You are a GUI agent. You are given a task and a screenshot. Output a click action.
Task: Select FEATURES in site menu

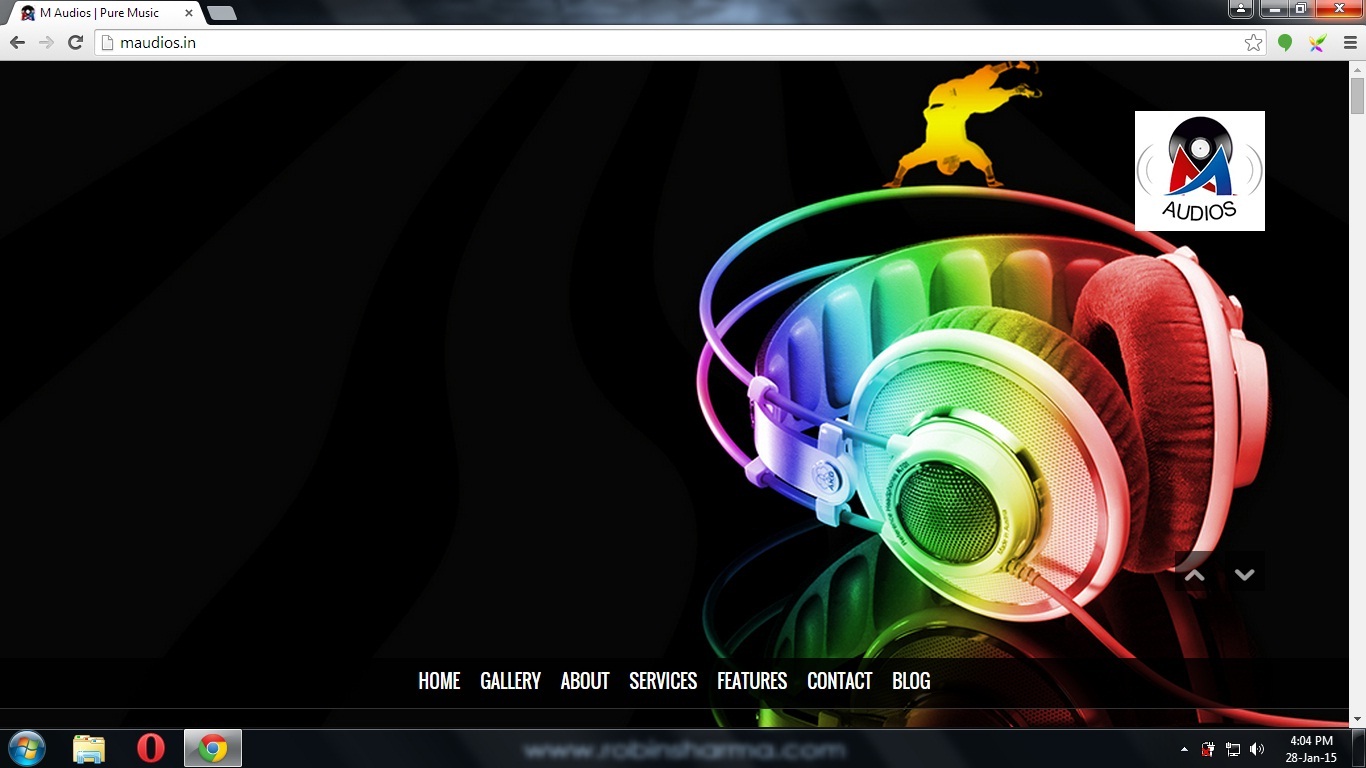point(752,681)
